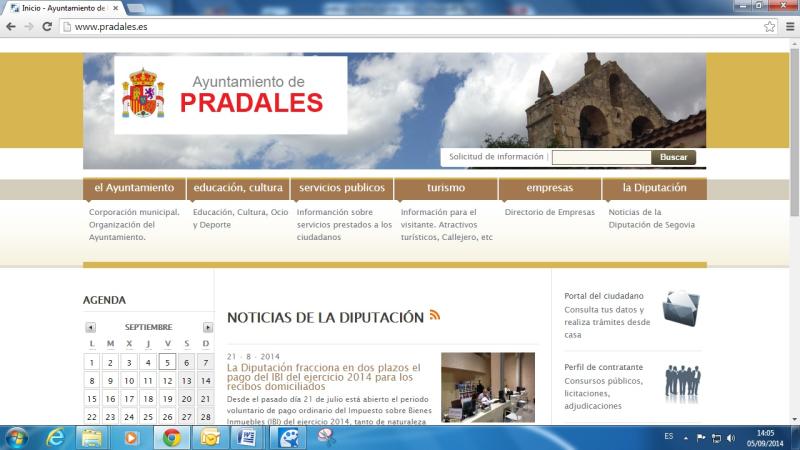Click the news article office thumbnail

coord(487,387)
